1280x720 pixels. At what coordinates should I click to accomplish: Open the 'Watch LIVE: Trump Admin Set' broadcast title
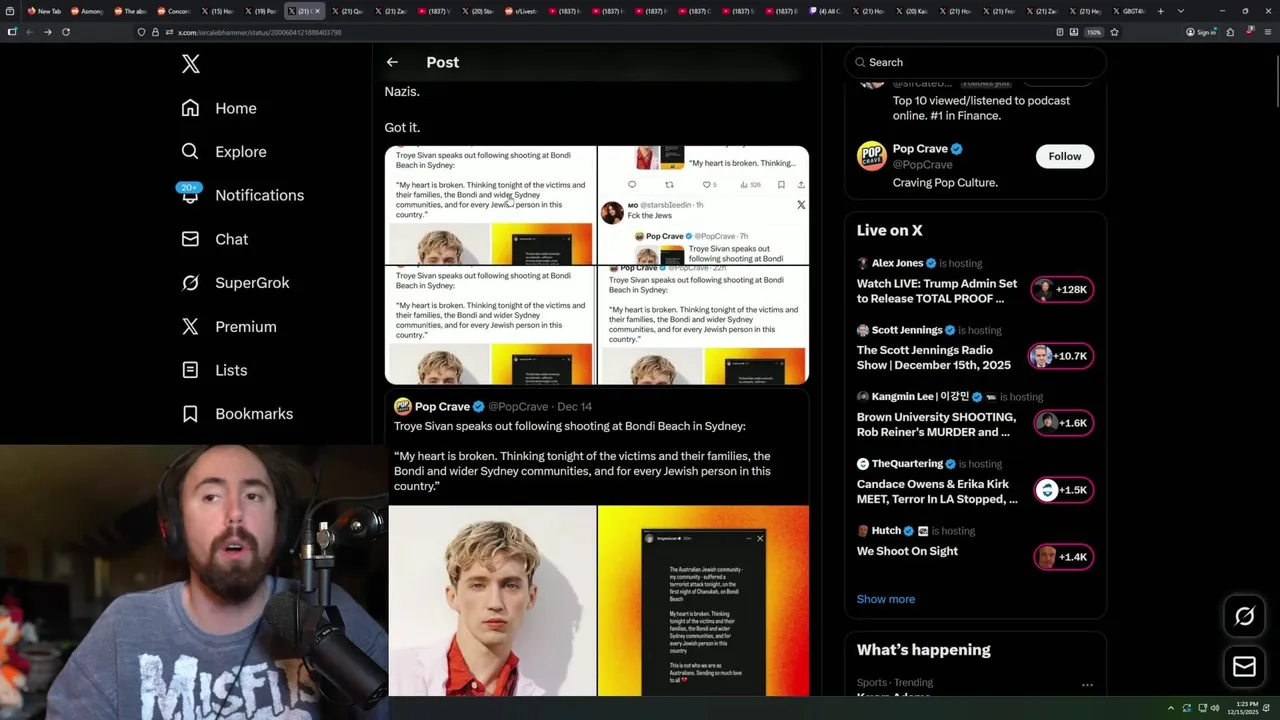point(937,291)
